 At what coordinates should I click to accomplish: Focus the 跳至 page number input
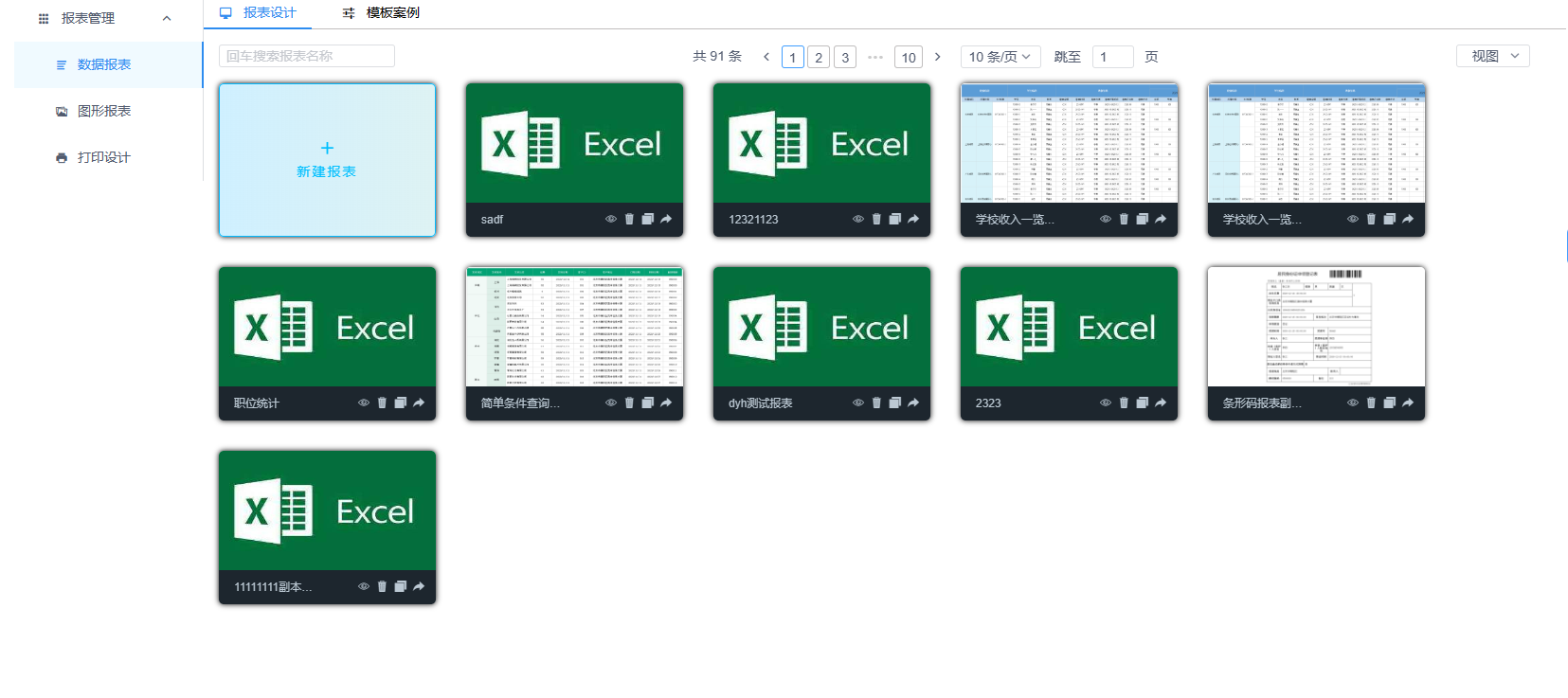(x=1113, y=57)
